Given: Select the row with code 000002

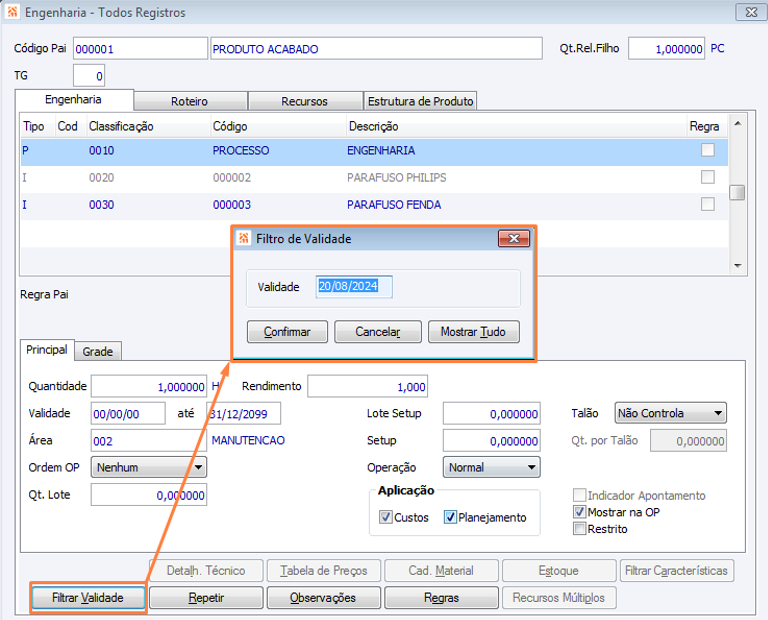Looking at the screenshot, I should pos(374,177).
